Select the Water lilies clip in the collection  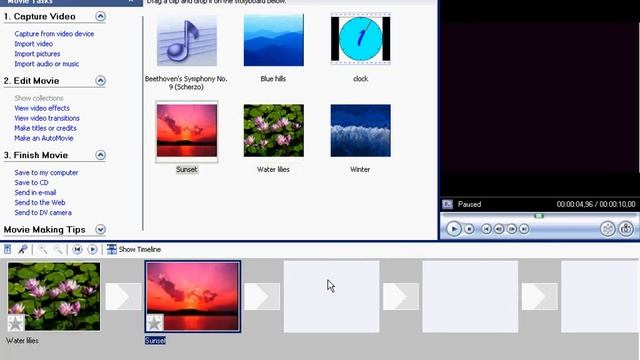click(x=273, y=131)
